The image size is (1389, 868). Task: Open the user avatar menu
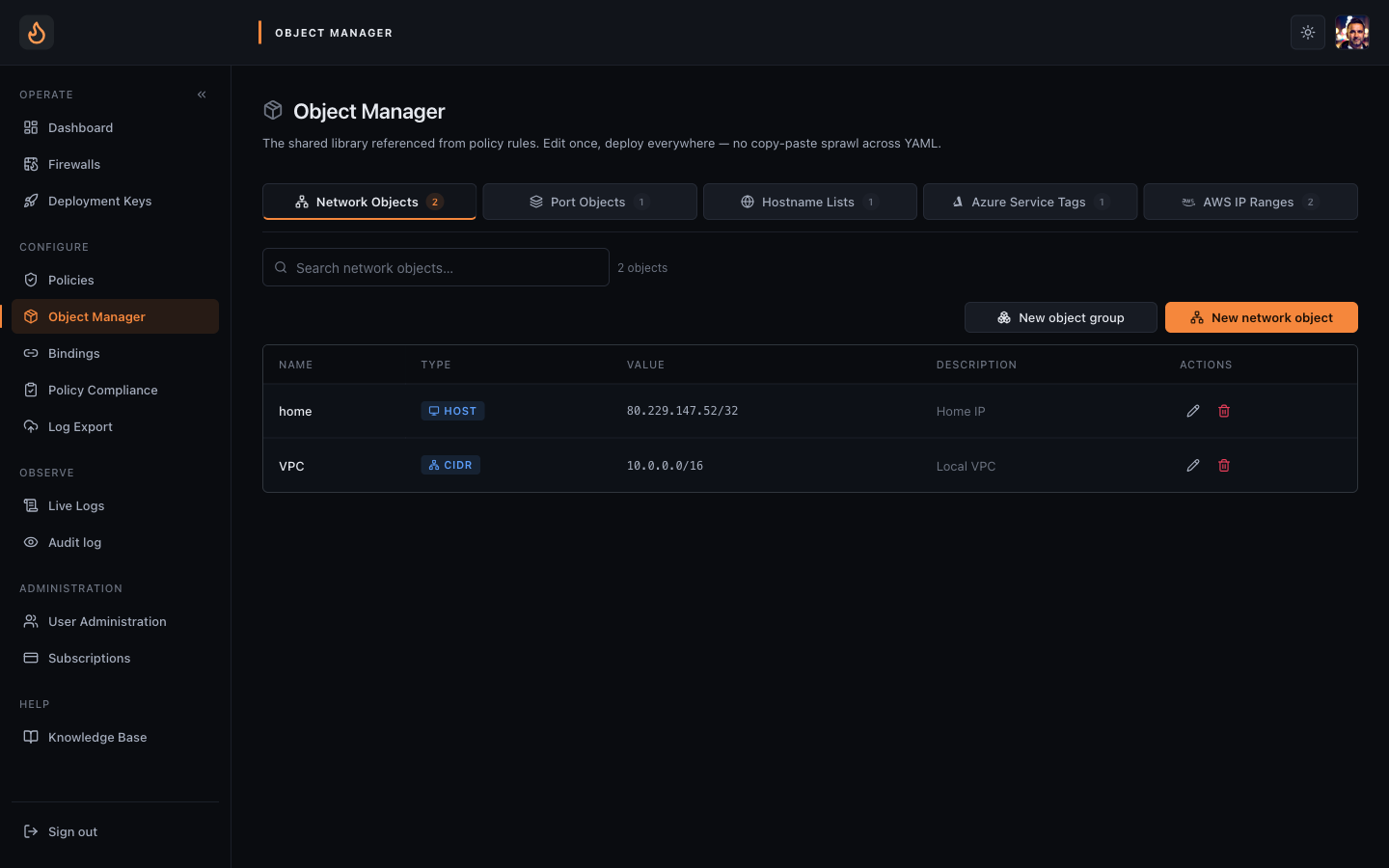tap(1352, 33)
